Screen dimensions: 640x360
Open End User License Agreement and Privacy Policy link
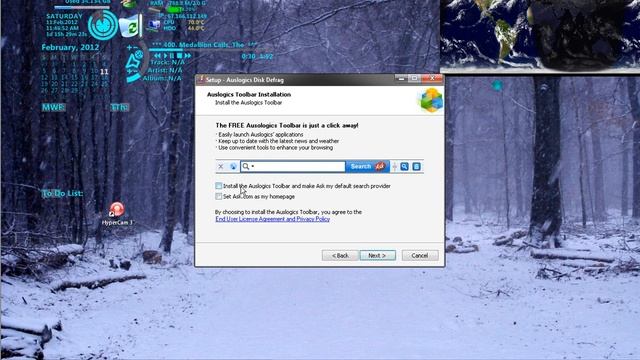(272, 219)
